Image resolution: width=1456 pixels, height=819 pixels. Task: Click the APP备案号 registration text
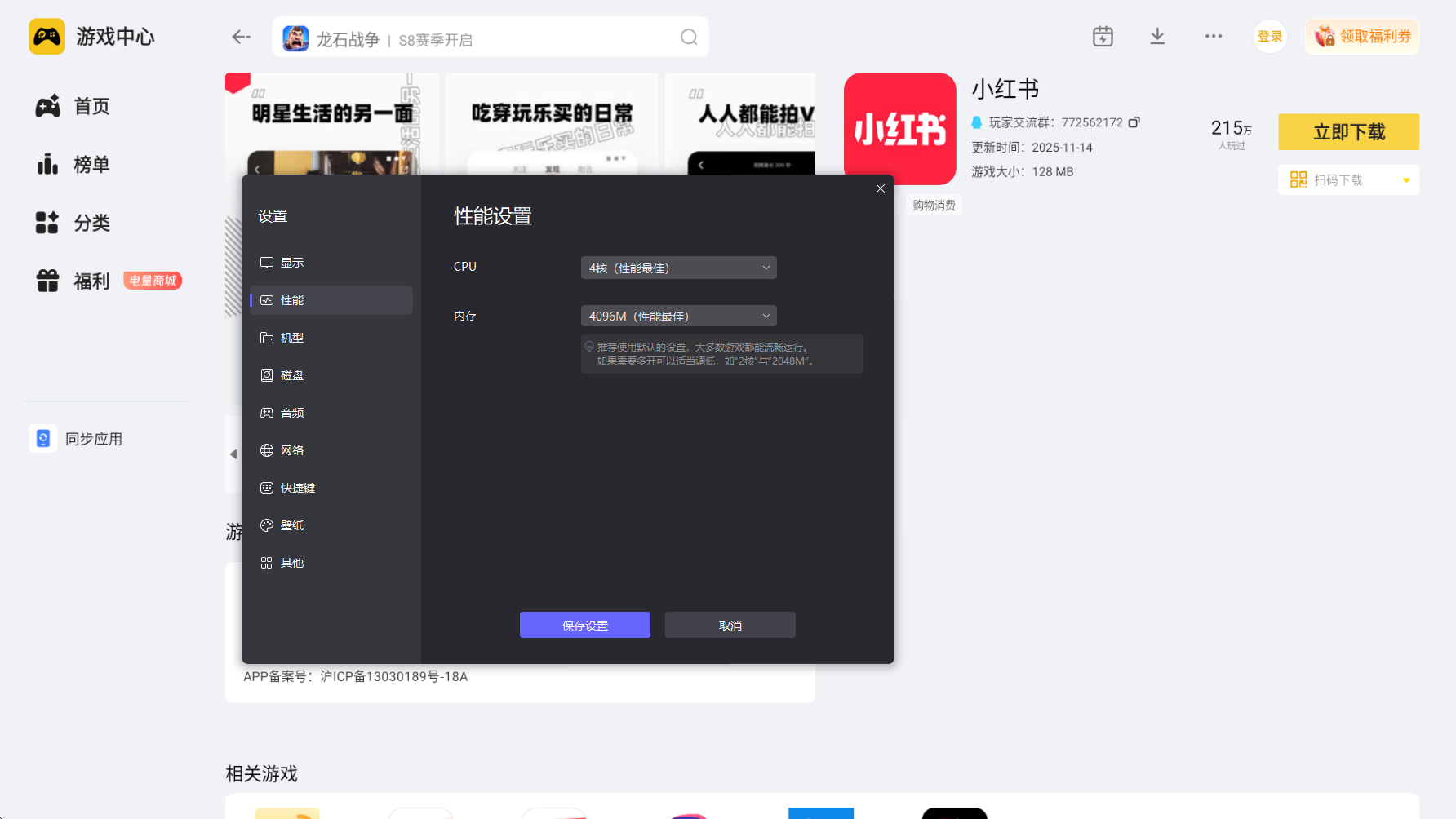point(355,676)
